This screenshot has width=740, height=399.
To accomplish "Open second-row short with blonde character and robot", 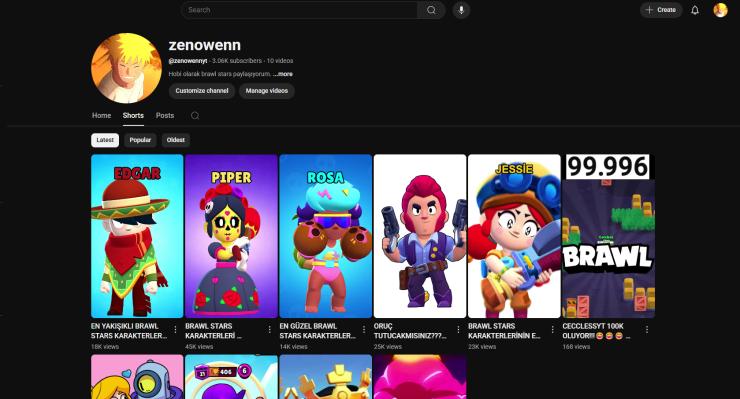I will click(137, 377).
